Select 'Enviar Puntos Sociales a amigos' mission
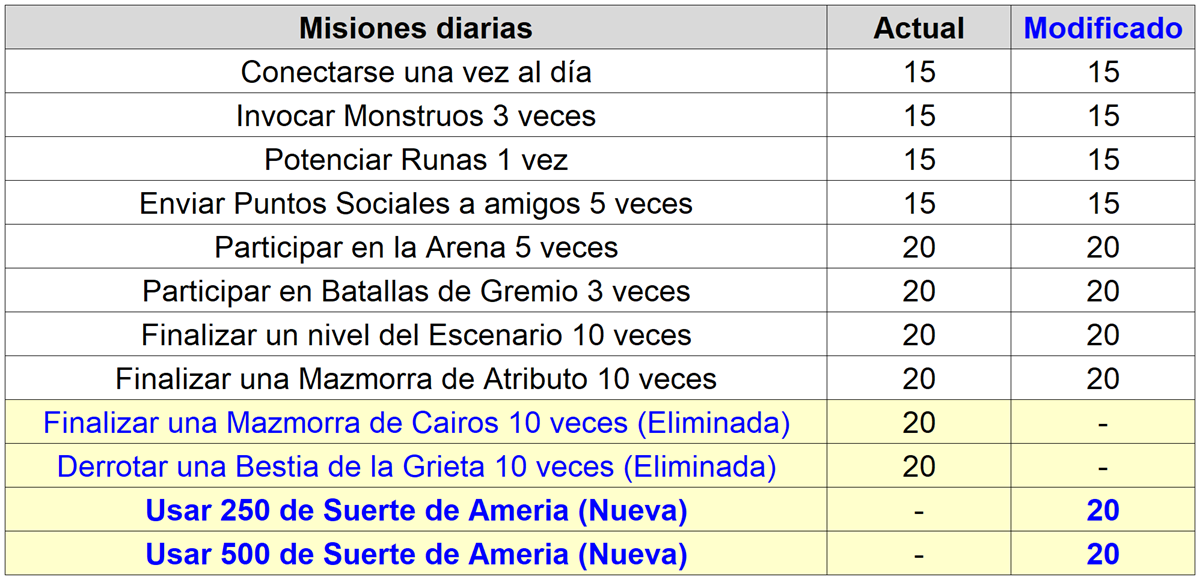Screen dimensions: 1200x580 point(416,204)
